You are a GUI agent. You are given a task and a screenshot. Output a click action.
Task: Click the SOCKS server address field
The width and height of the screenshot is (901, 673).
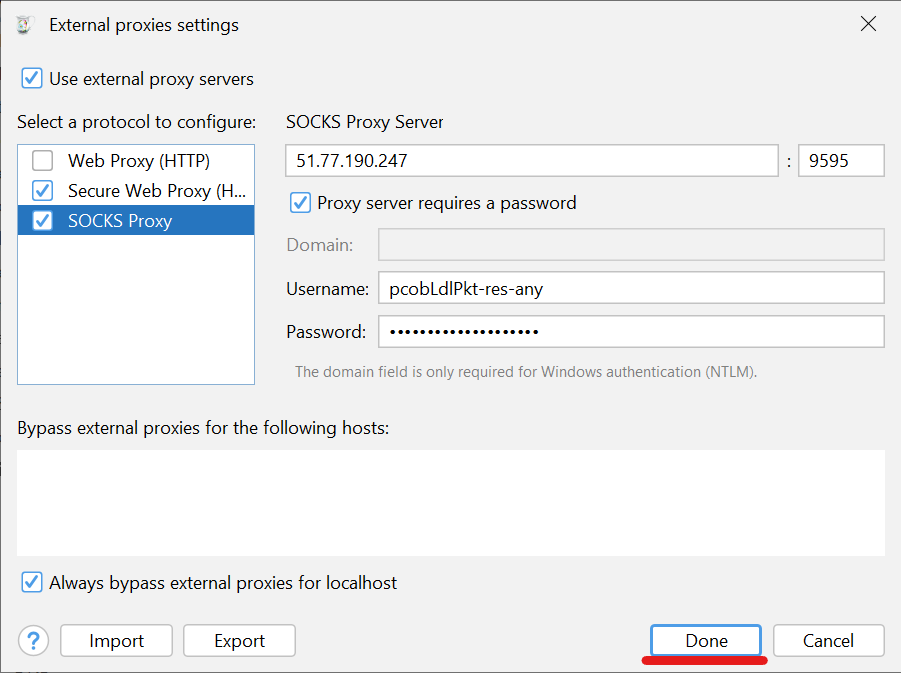(531, 160)
